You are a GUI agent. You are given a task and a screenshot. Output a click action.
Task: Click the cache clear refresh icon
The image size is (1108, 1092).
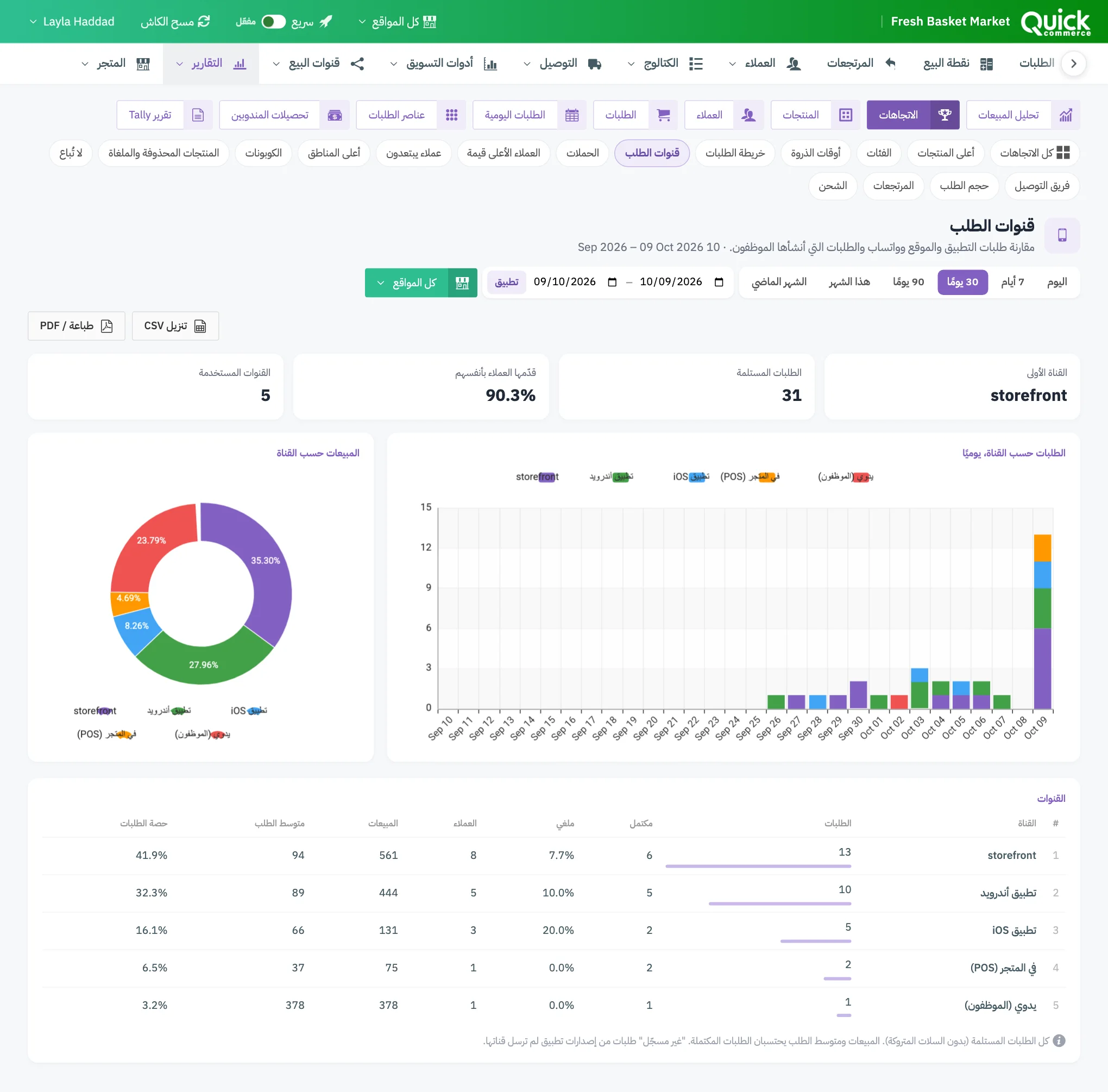pyautogui.click(x=204, y=22)
